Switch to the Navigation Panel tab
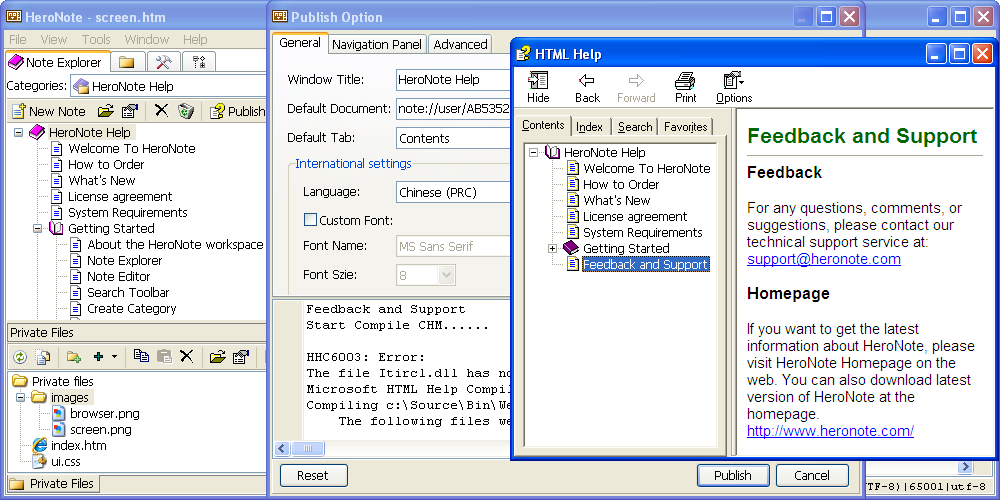The image size is (1000, 500). pos(377,45)
